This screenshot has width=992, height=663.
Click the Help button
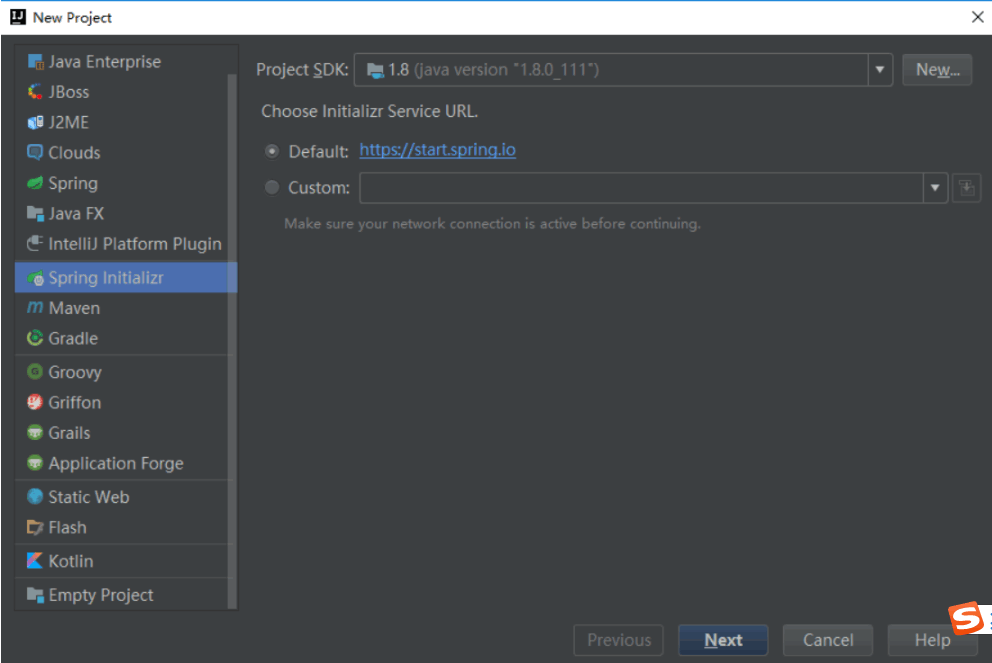pos(933,640)
